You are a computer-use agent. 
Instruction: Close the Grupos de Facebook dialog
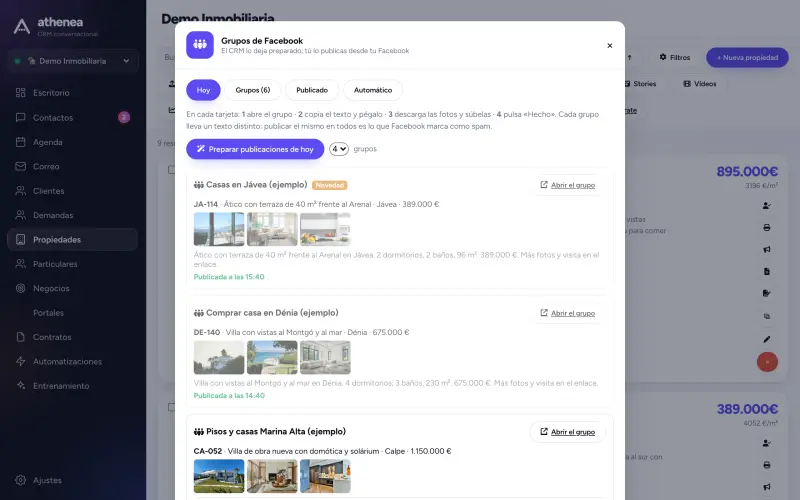click(610, 45)
